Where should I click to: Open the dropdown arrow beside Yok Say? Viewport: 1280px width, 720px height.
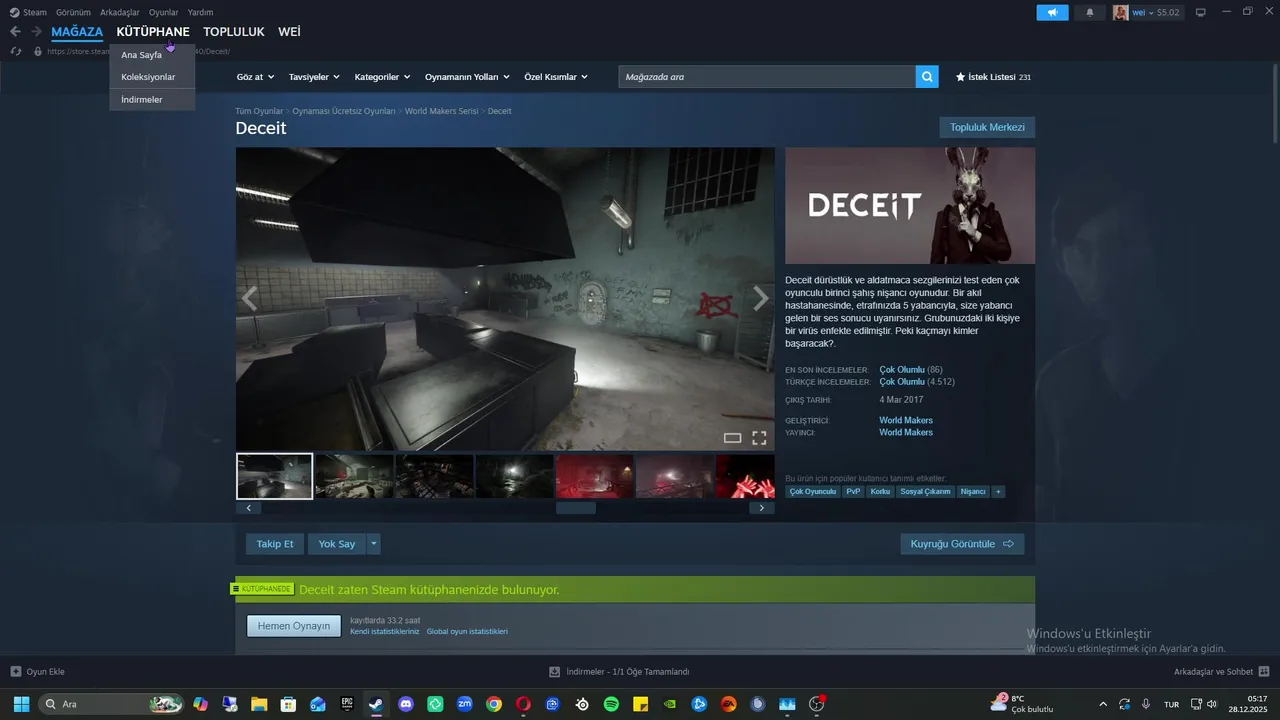coord(374,544)
